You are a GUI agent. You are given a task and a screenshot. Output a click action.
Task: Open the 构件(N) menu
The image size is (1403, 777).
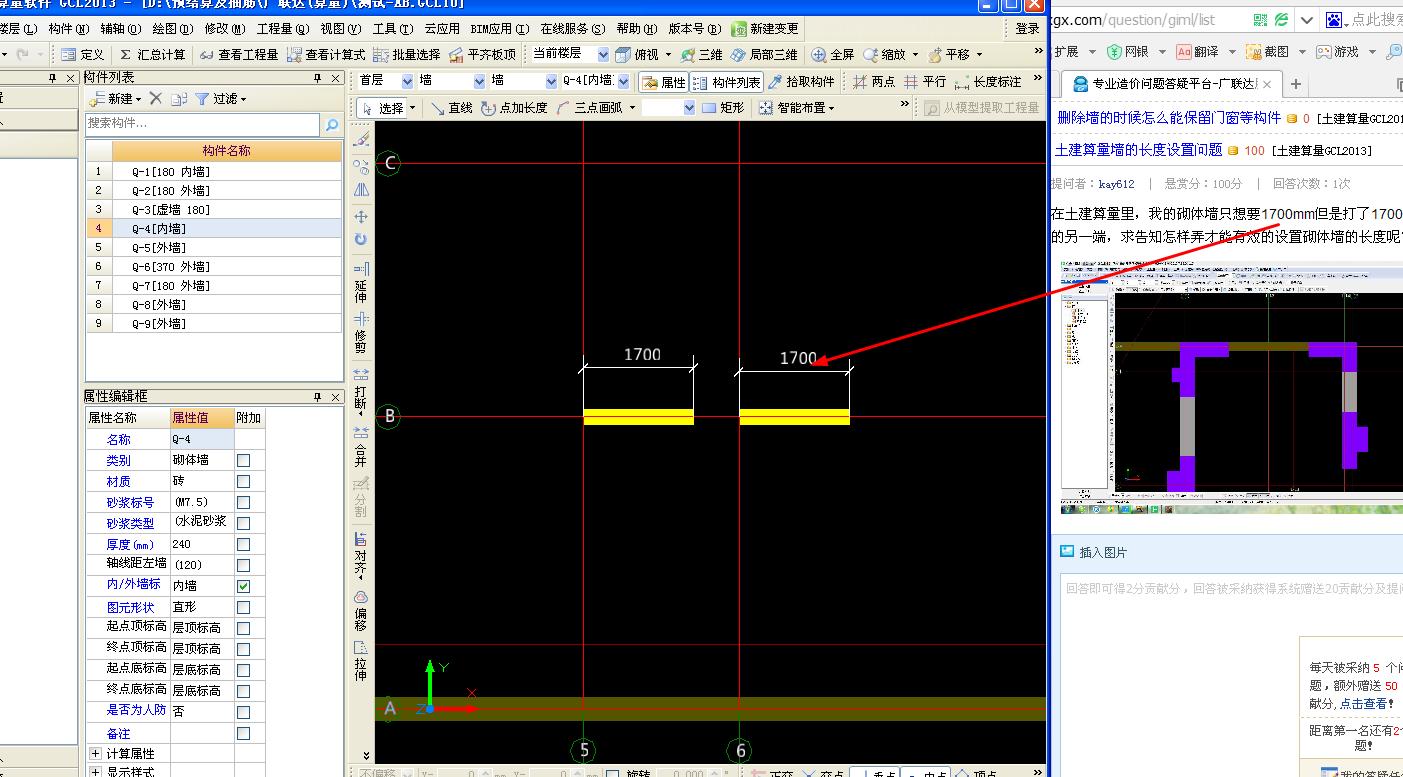point(68,29)
